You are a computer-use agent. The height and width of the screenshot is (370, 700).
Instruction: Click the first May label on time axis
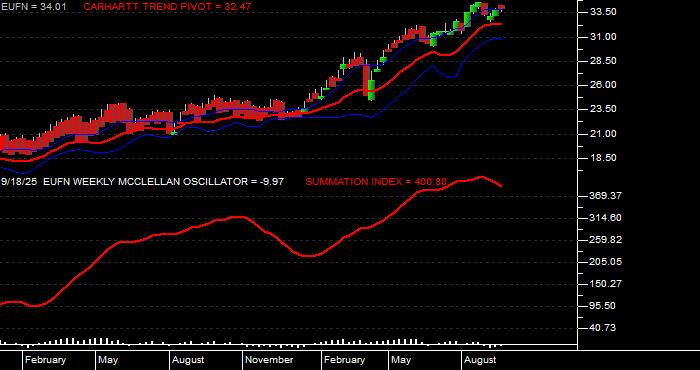pyautogui.click(x=108, y=360)
